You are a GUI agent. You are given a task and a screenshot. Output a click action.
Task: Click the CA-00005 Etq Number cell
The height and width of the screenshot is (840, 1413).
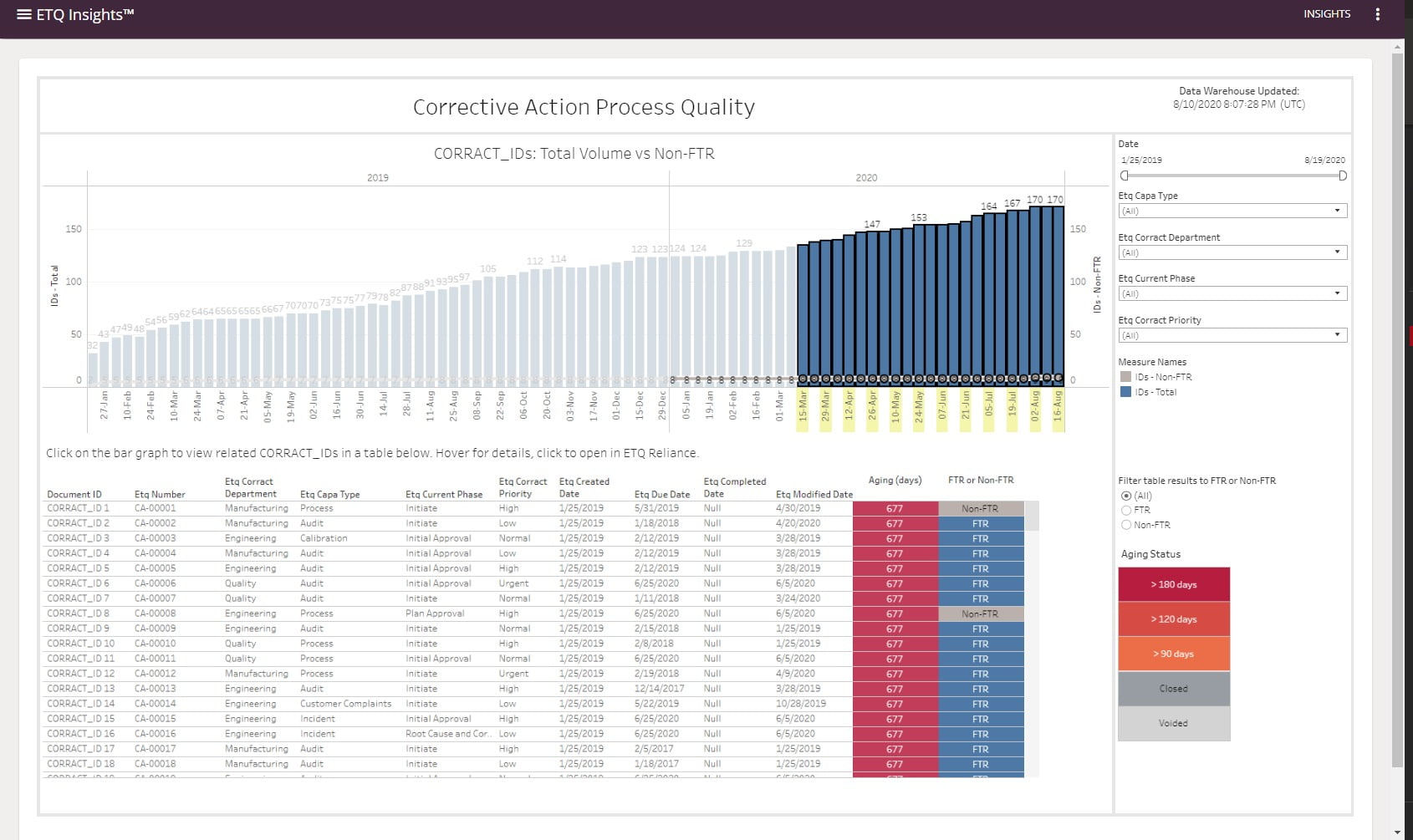156,568
